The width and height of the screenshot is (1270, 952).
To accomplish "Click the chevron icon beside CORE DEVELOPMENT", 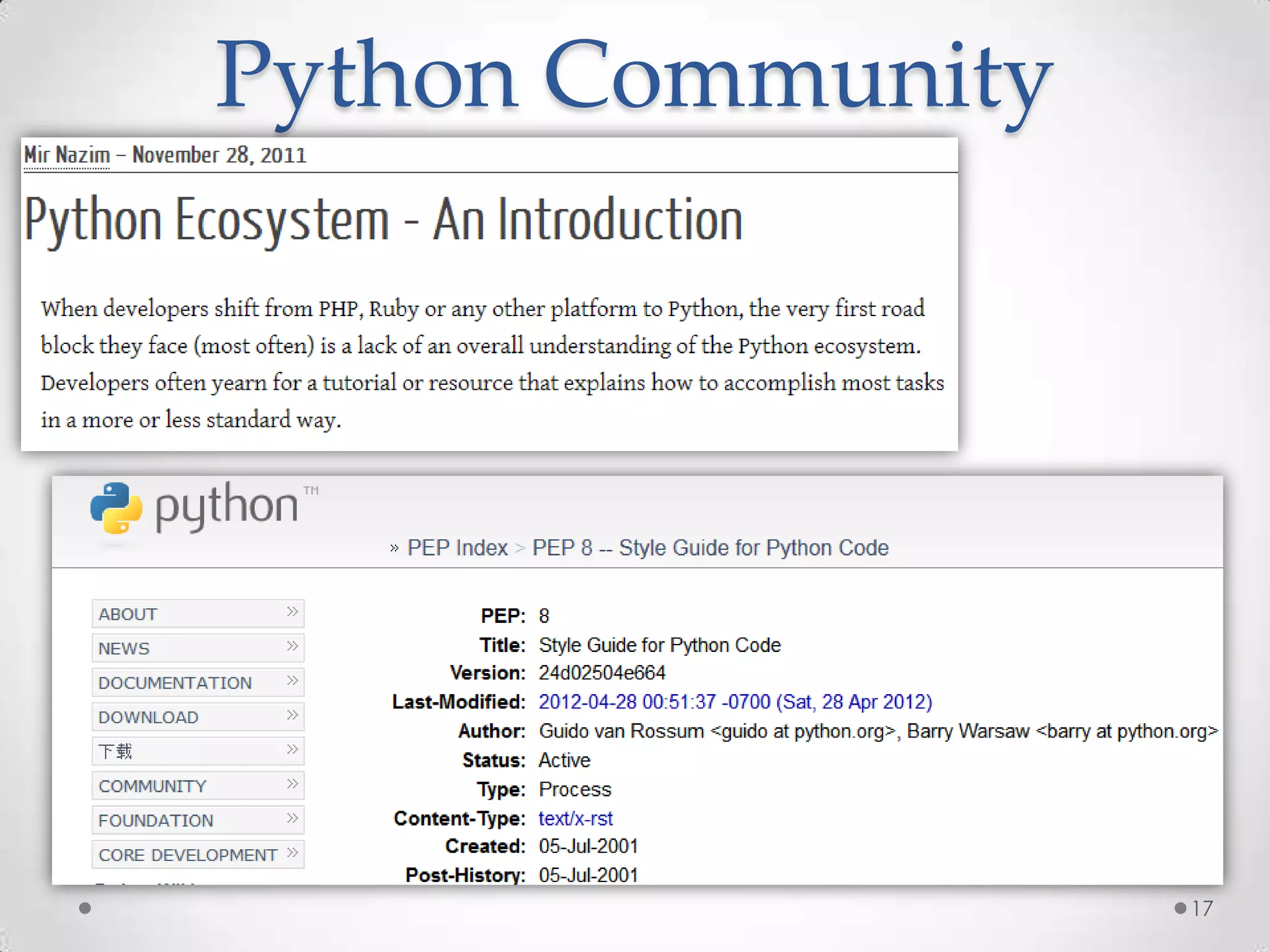I will click(292, 853).
